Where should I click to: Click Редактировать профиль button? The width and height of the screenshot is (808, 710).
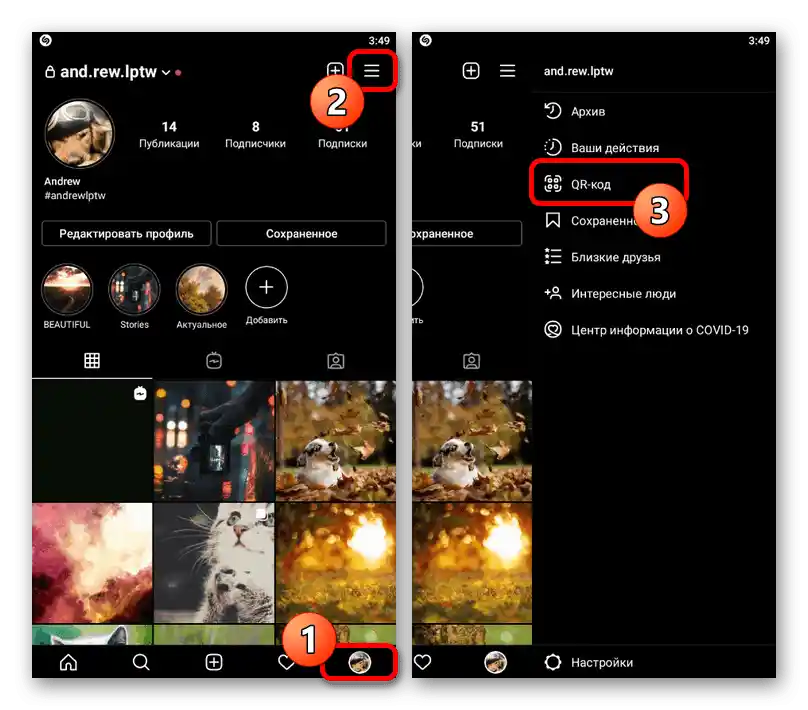coord(126,233)
